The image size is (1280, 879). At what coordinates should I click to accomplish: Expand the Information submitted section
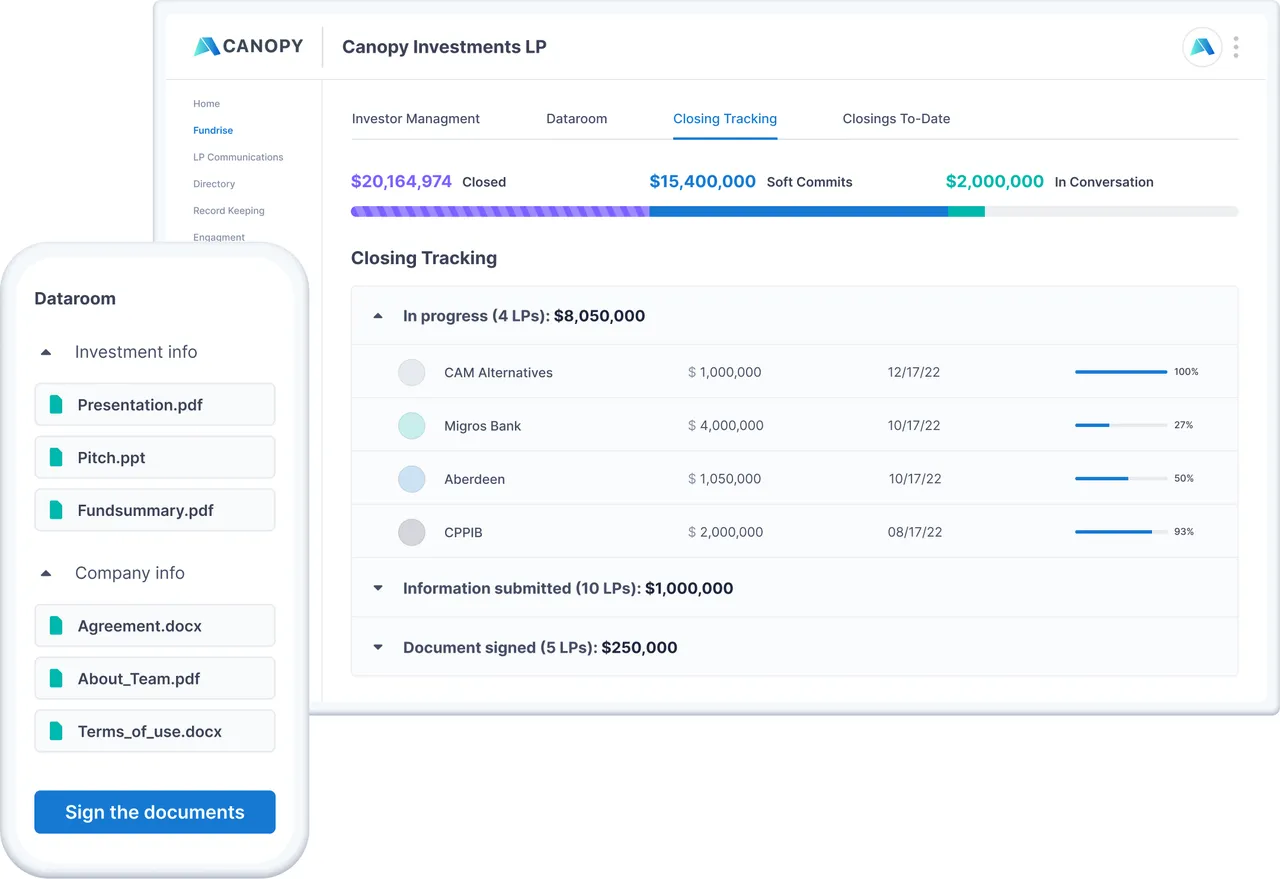tap(378, 588)
